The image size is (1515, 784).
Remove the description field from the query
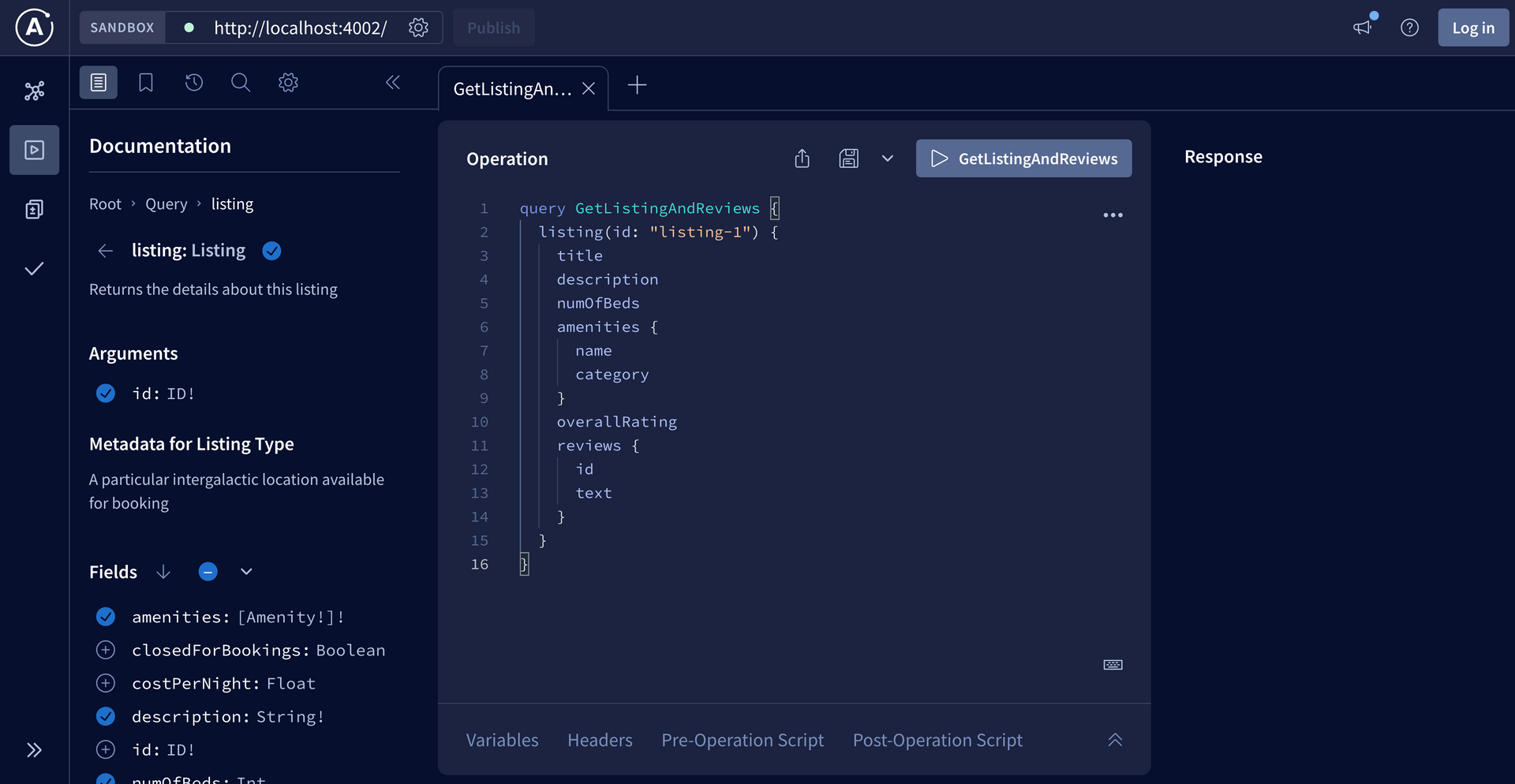click(106, 716)
